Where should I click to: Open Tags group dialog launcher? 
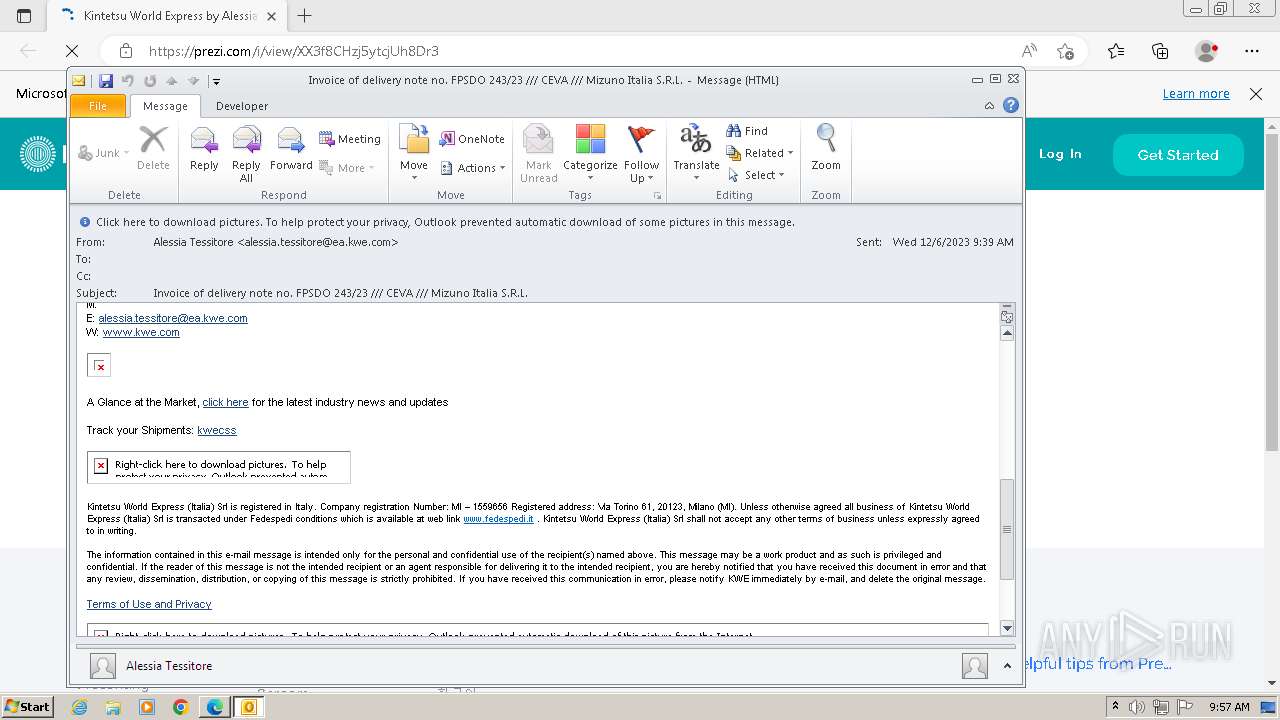click(657, 195)
